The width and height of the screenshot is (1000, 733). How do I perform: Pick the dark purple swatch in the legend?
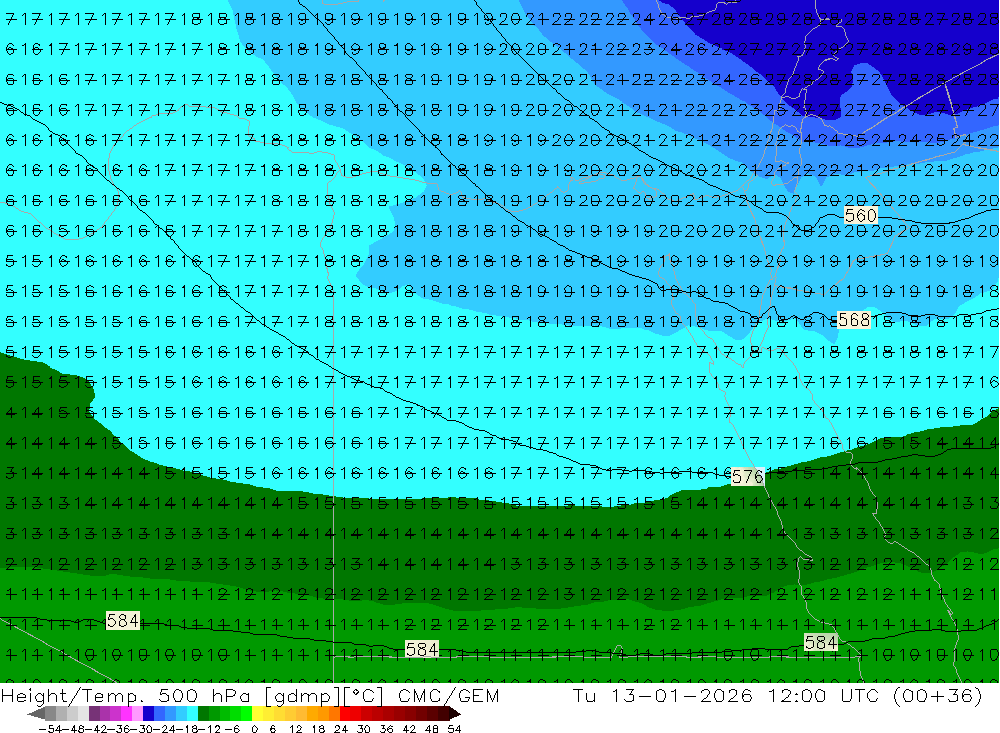pos(94,714)
